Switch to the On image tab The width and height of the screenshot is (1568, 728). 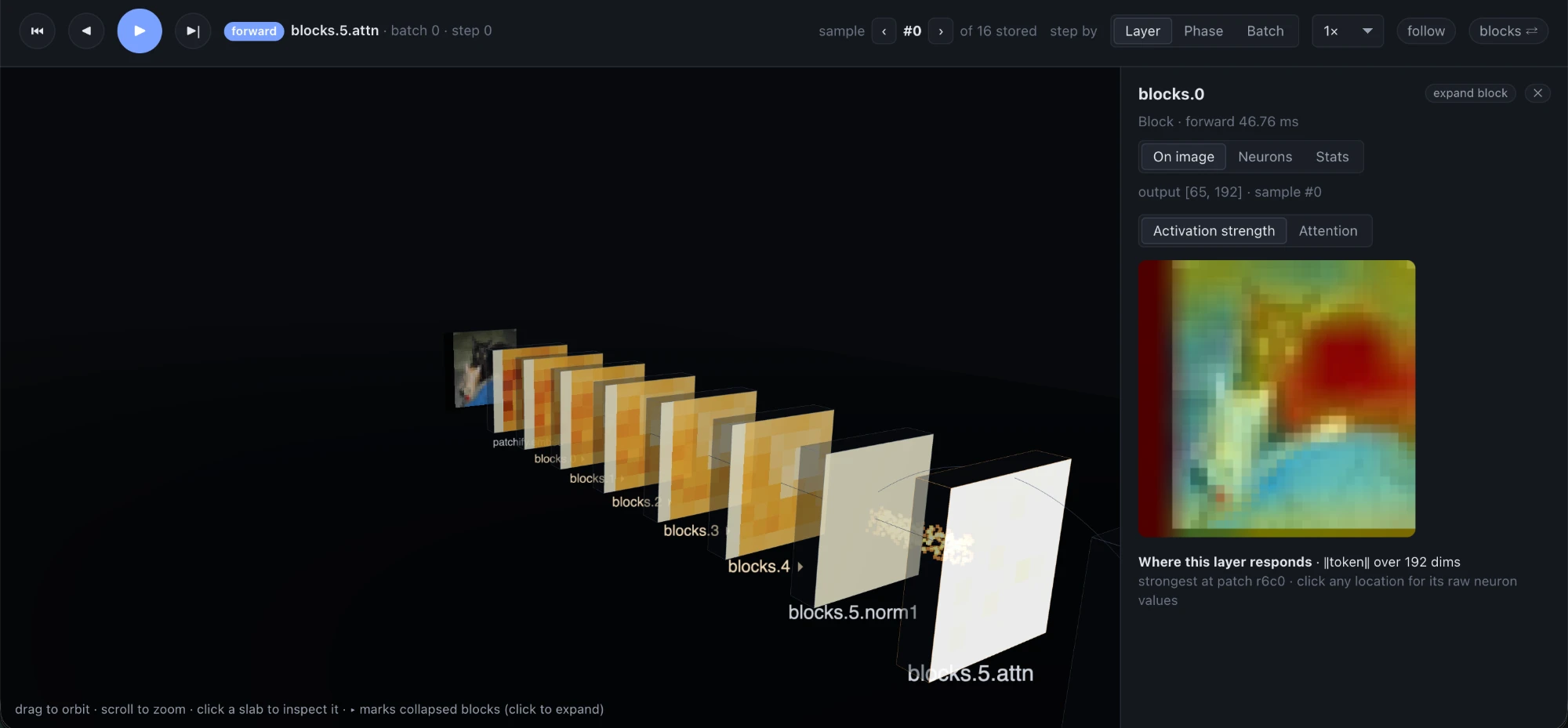click(x=1183, y=157)
